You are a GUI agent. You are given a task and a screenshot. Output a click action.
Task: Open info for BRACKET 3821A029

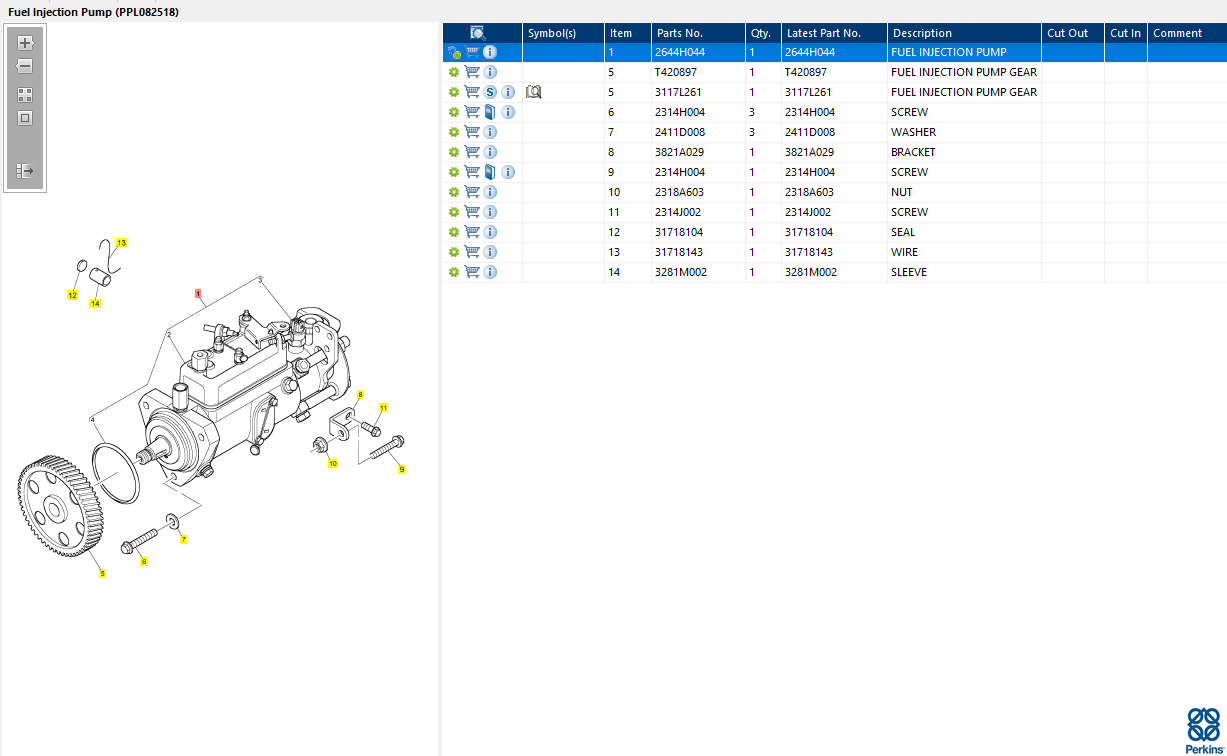pos(490,152)
